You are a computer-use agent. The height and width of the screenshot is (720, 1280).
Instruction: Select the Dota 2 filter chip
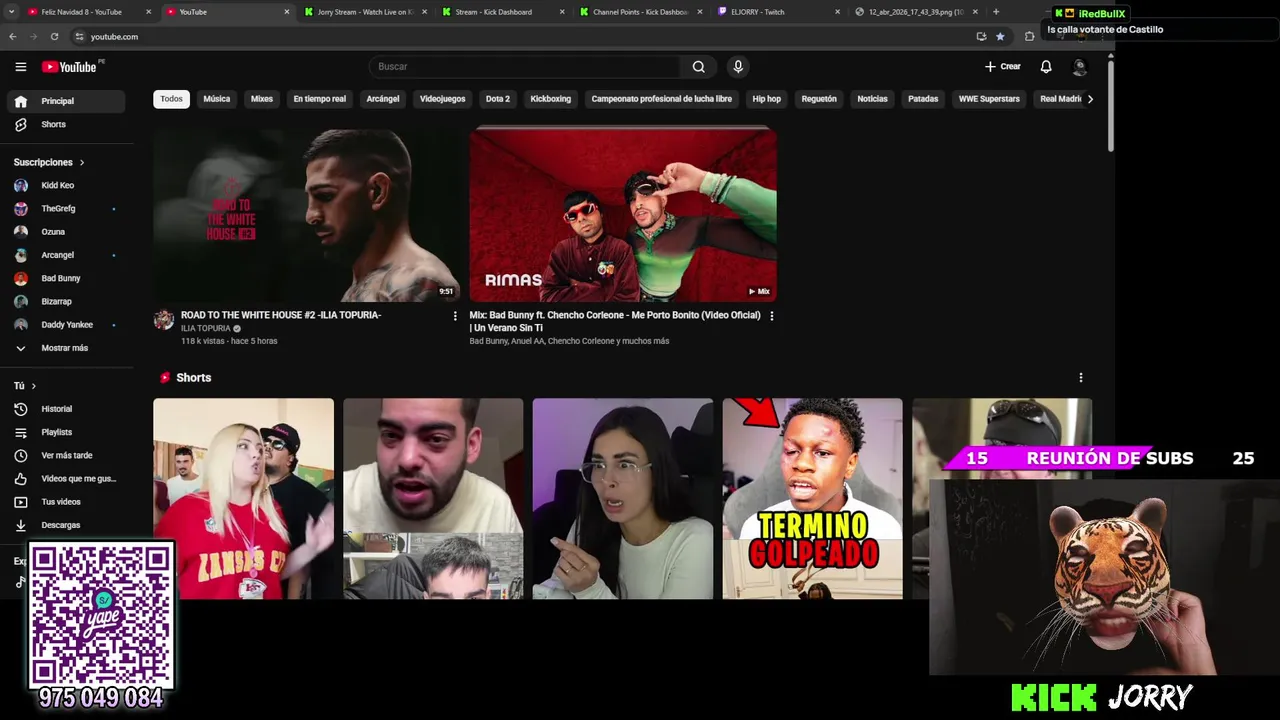498,99
